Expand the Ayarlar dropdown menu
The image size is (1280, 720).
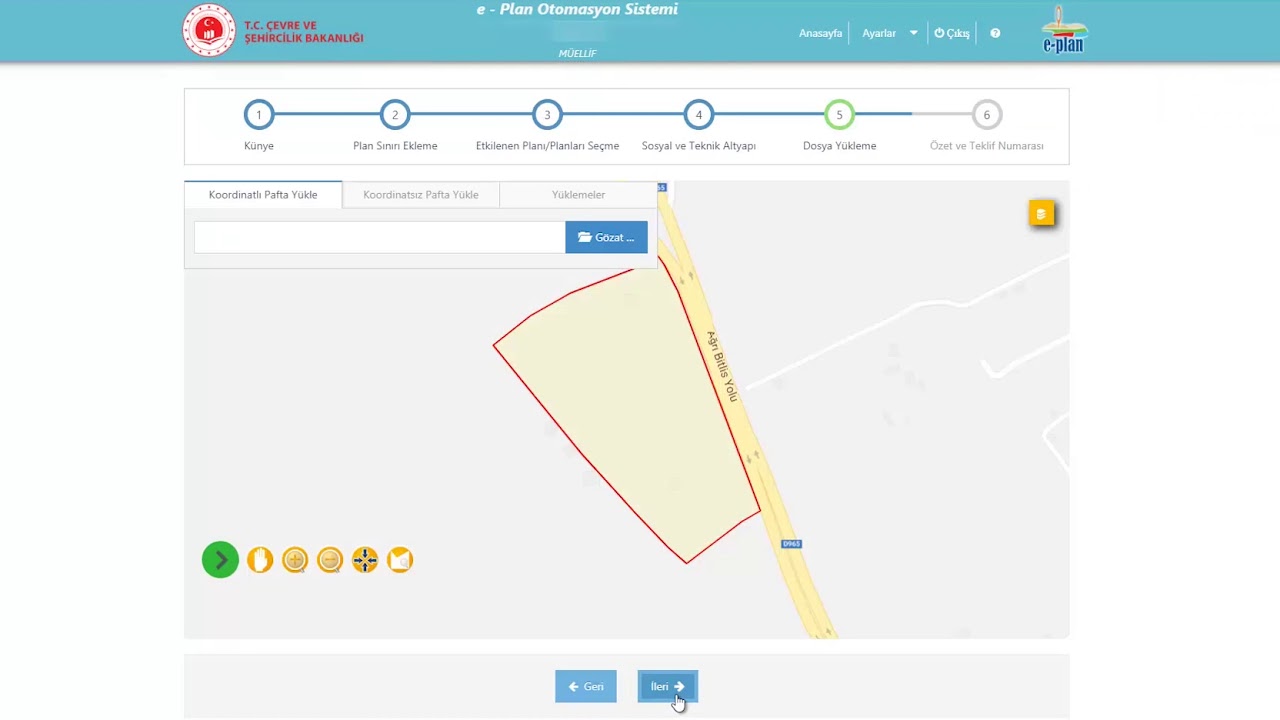889,33
